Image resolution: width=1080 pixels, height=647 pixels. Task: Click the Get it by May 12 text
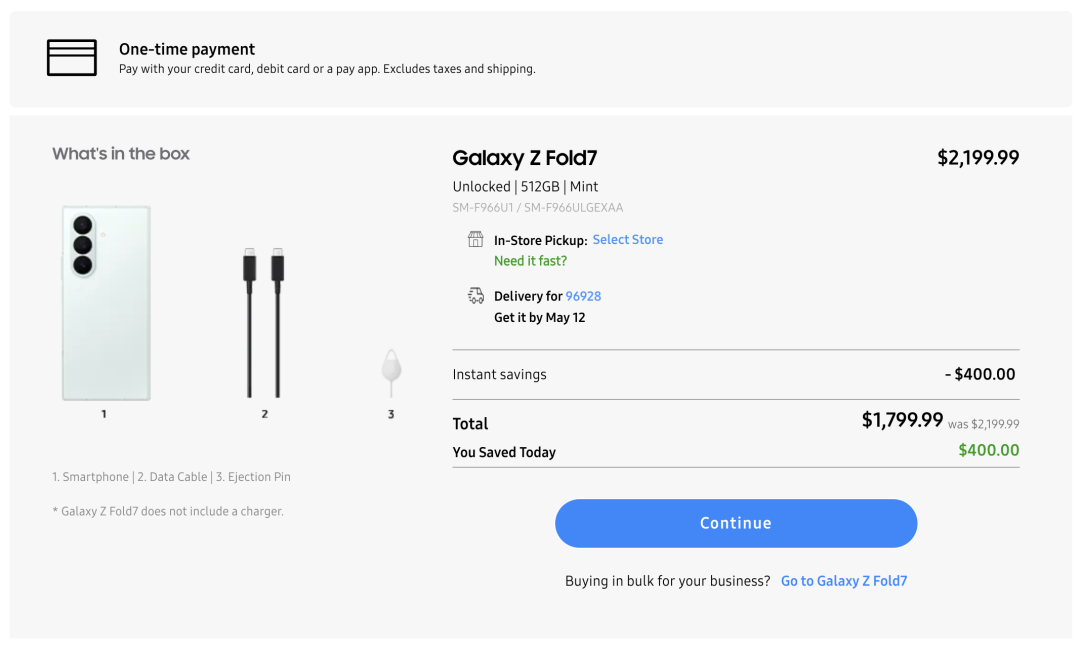[539, 318]
